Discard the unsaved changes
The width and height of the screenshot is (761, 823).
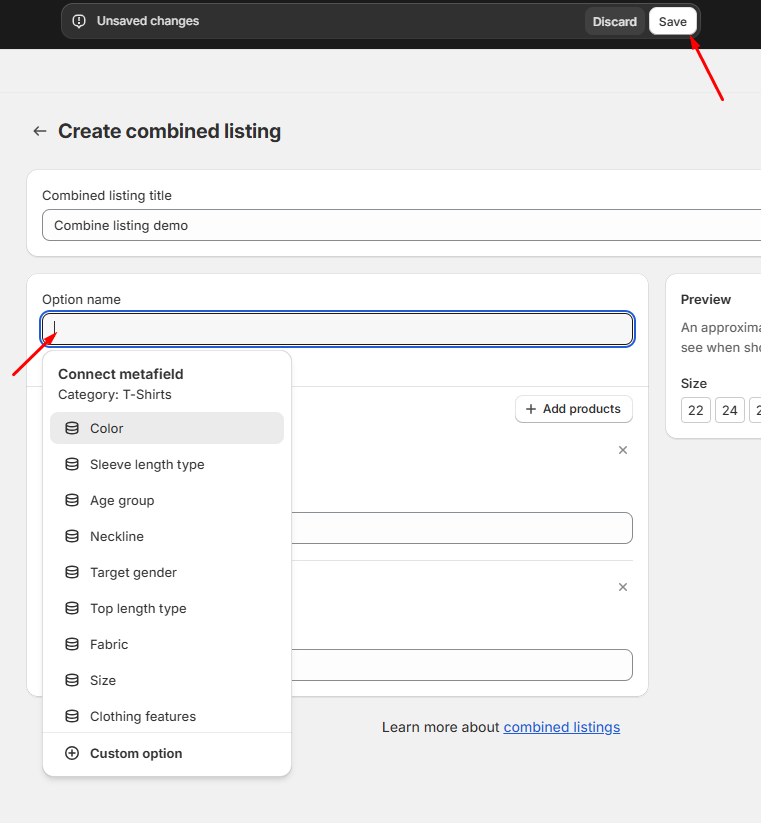(614, 21)
